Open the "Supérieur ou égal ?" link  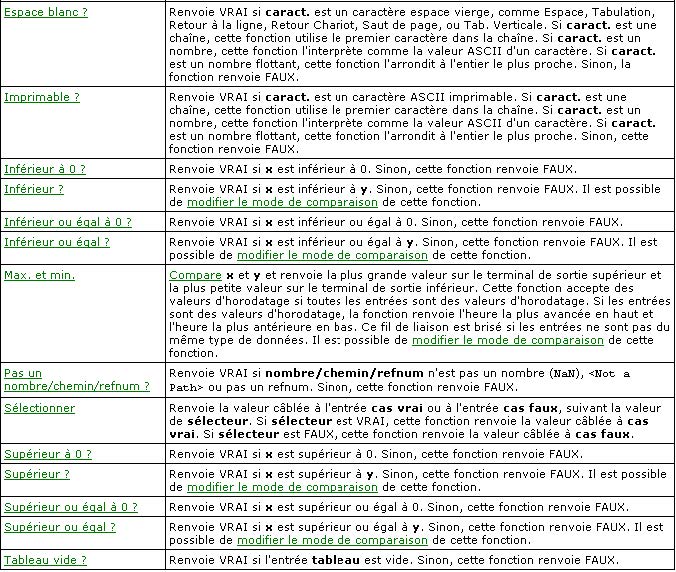click(x=60, y=527)
